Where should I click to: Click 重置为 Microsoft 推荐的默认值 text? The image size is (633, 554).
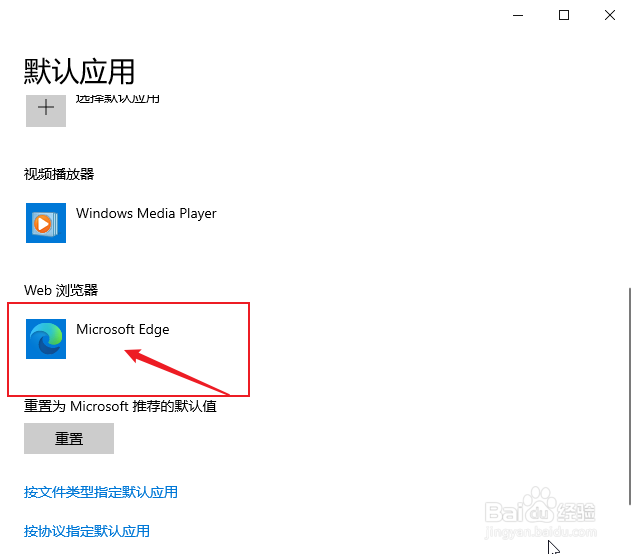[120, 406]
